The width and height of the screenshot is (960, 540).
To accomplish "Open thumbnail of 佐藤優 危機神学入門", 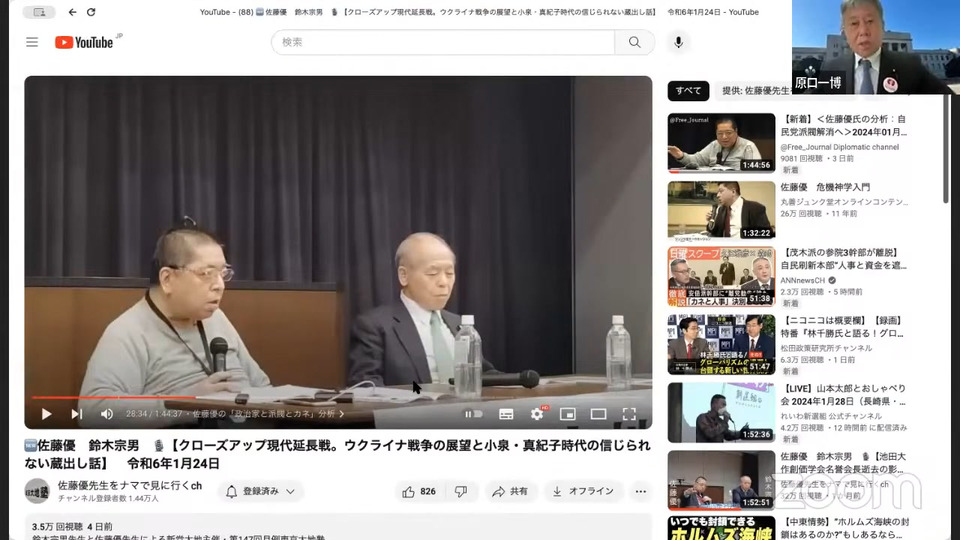I will (721, 210).
